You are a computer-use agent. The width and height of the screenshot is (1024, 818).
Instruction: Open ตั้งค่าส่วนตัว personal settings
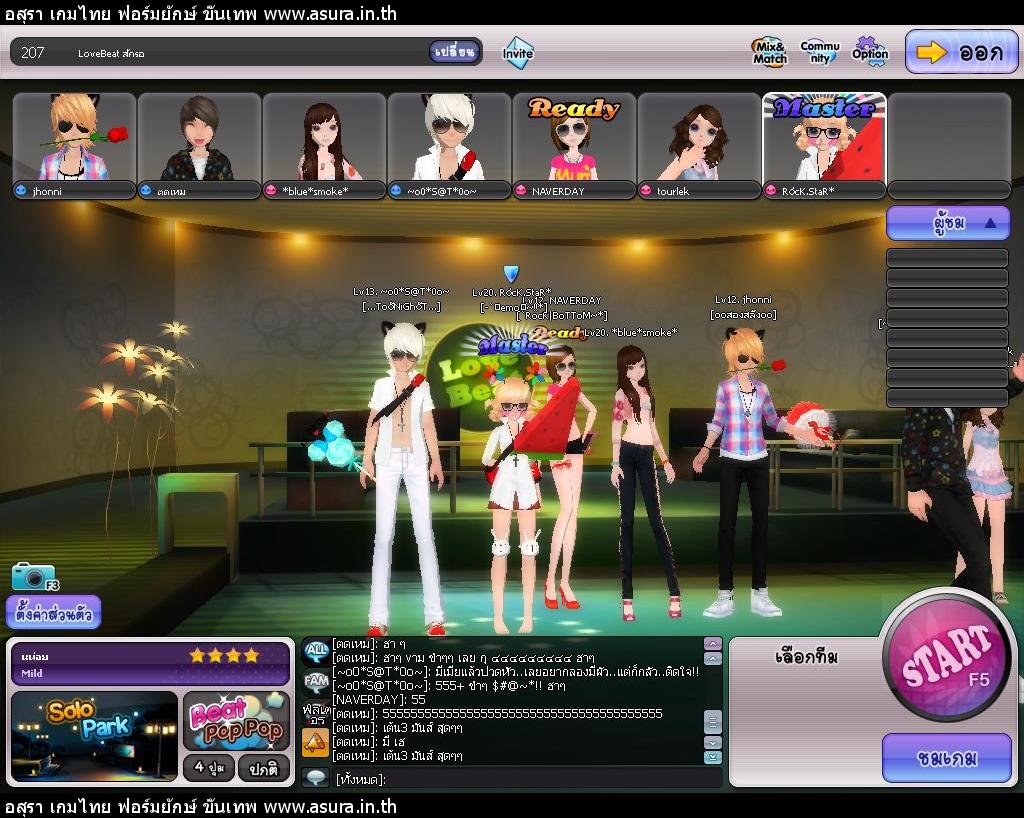pos(54,614)
